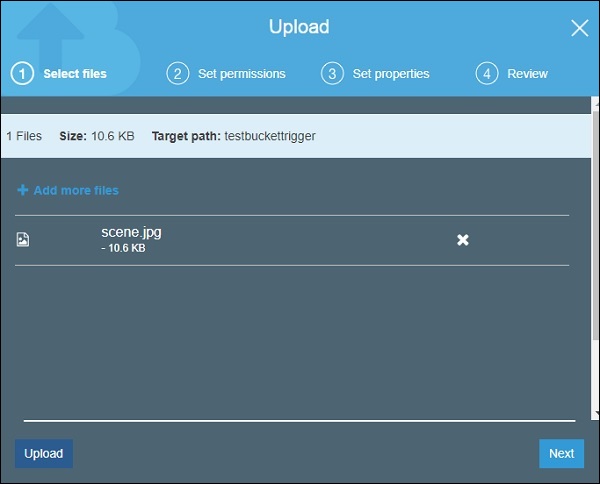Click the Upload dialog title
Screen dimensions: 600x484
299,27
